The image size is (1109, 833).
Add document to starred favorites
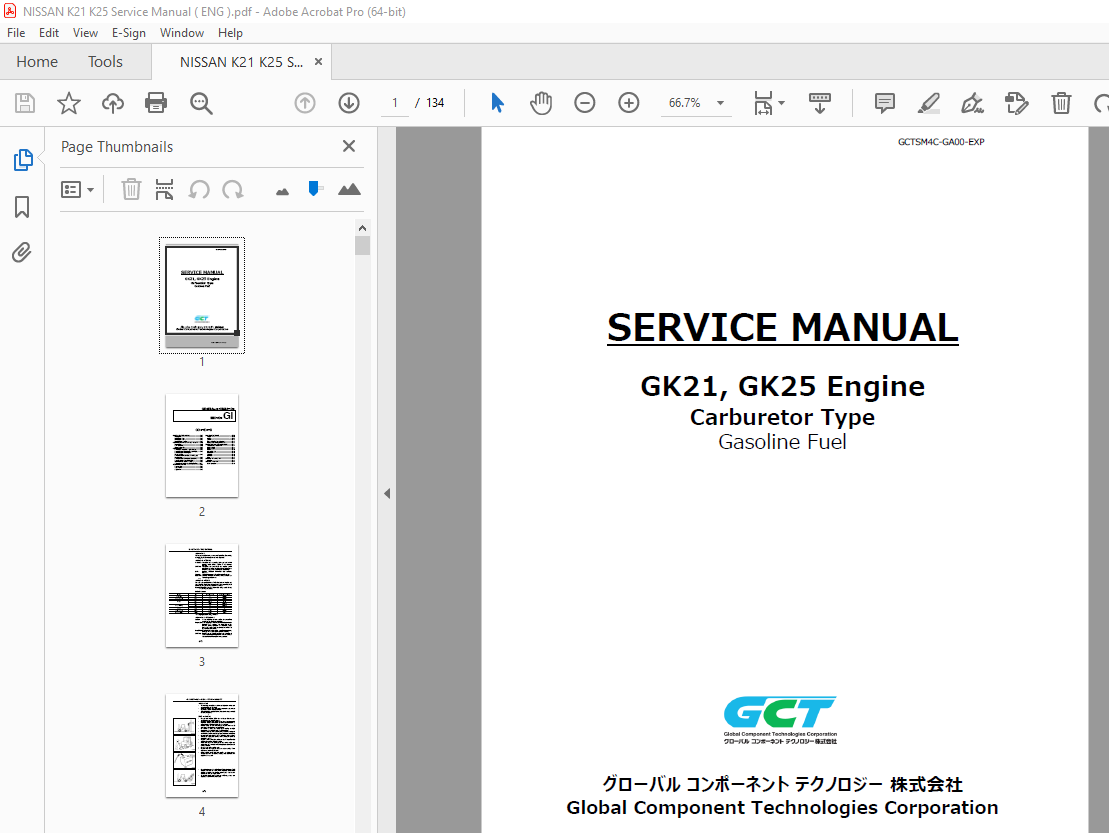pos(69,103)
